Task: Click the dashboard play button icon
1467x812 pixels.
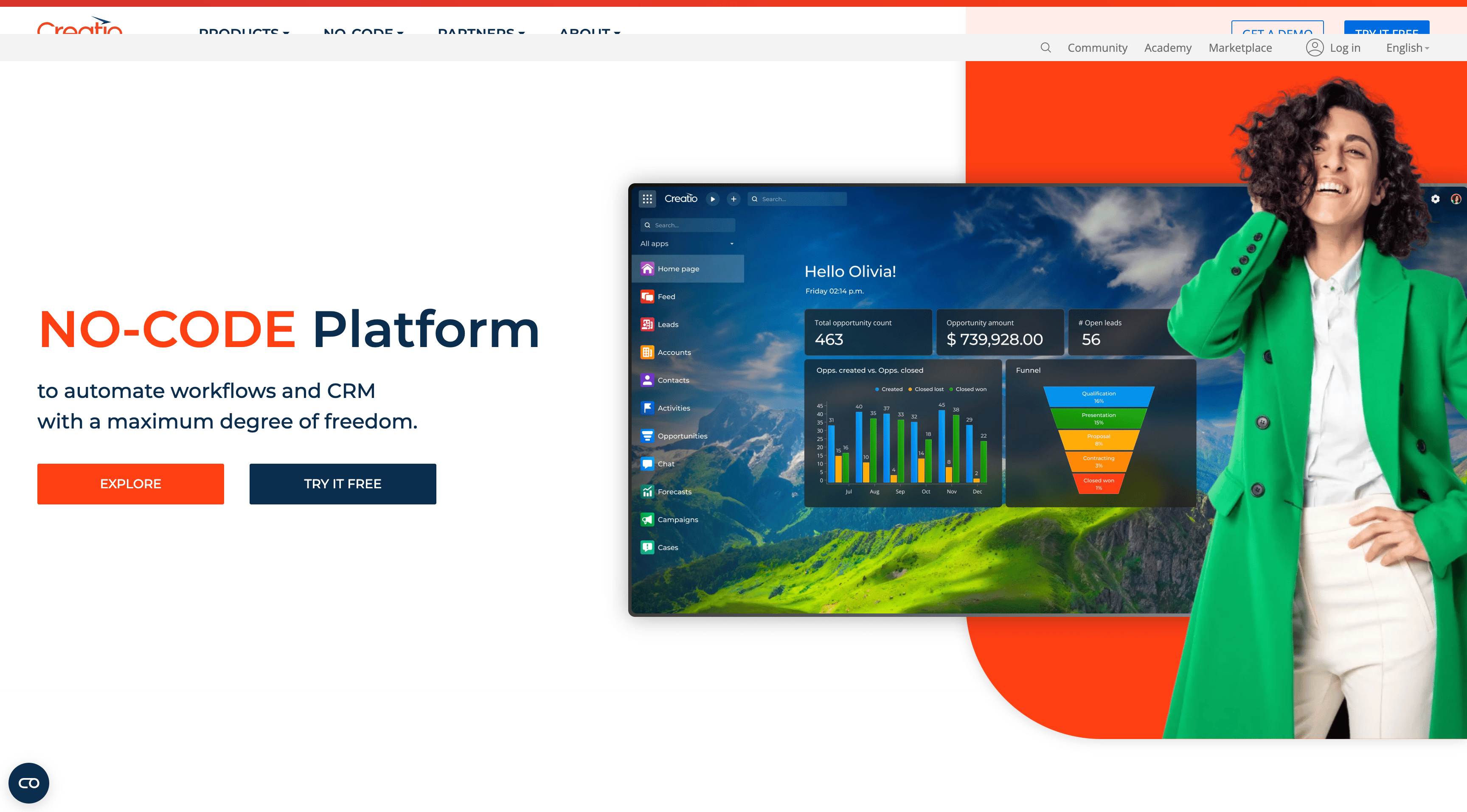Action: click(712, 199)
